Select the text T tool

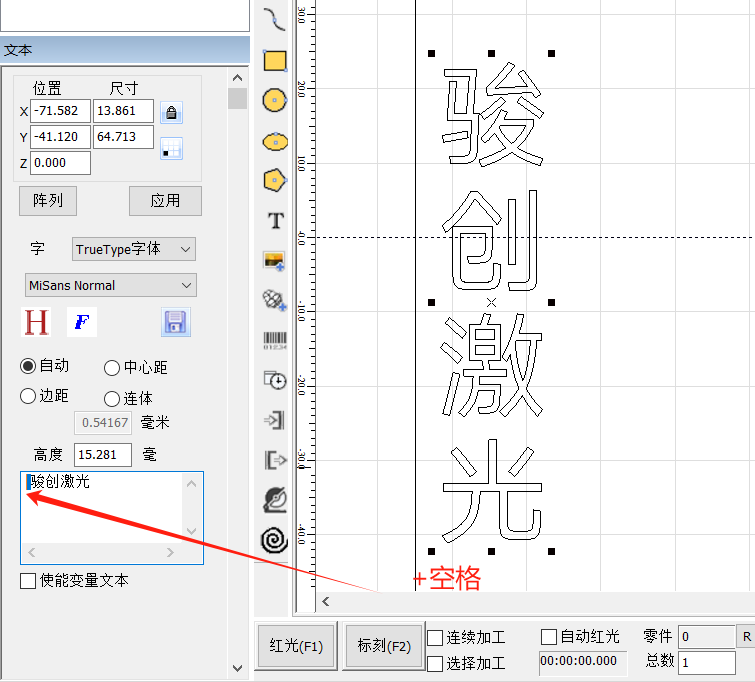tap(275, 221)
